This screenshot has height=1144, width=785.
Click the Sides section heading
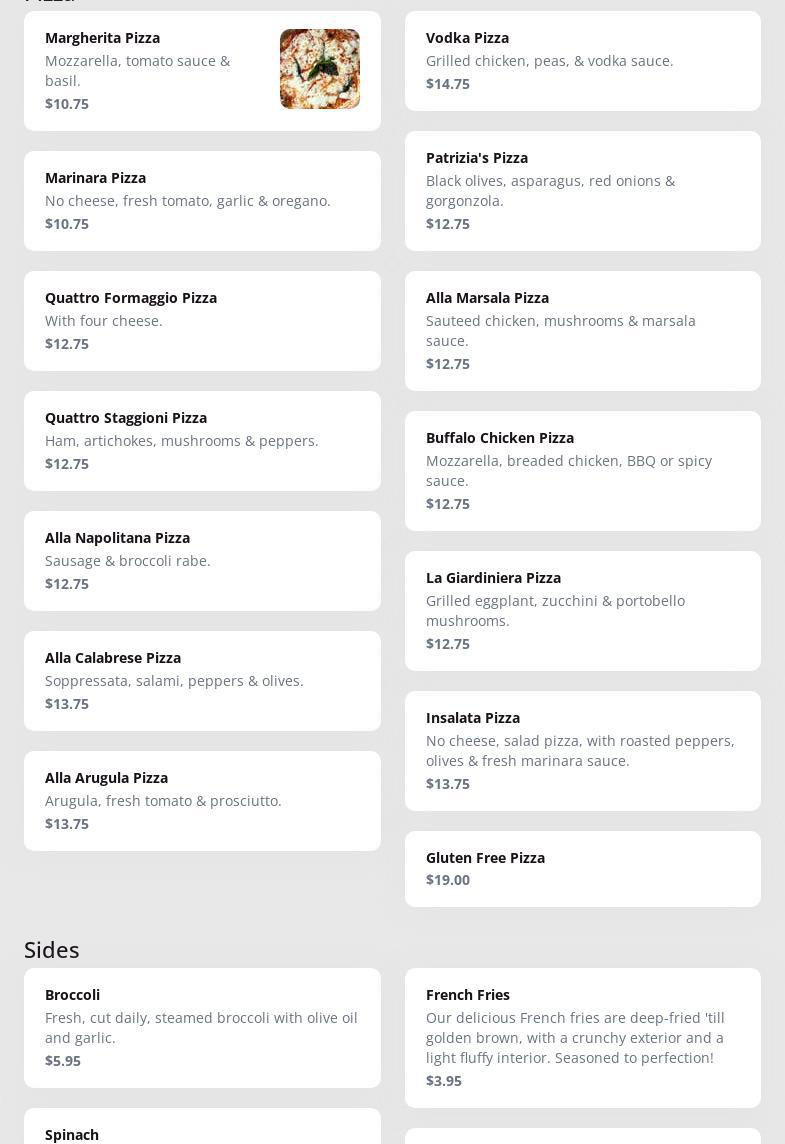(52, 949)
